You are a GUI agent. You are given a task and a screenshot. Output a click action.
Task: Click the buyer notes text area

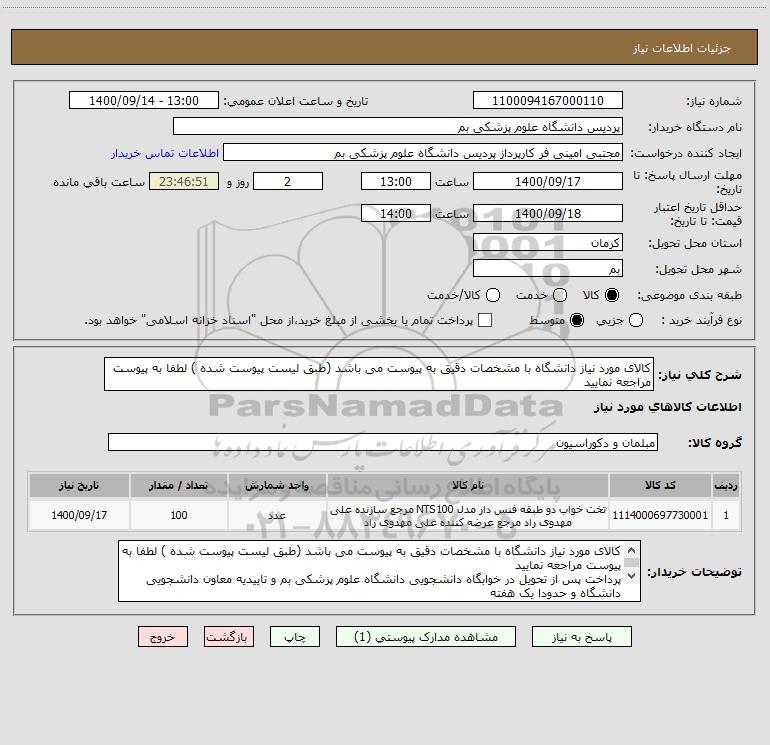click(379, 571)
